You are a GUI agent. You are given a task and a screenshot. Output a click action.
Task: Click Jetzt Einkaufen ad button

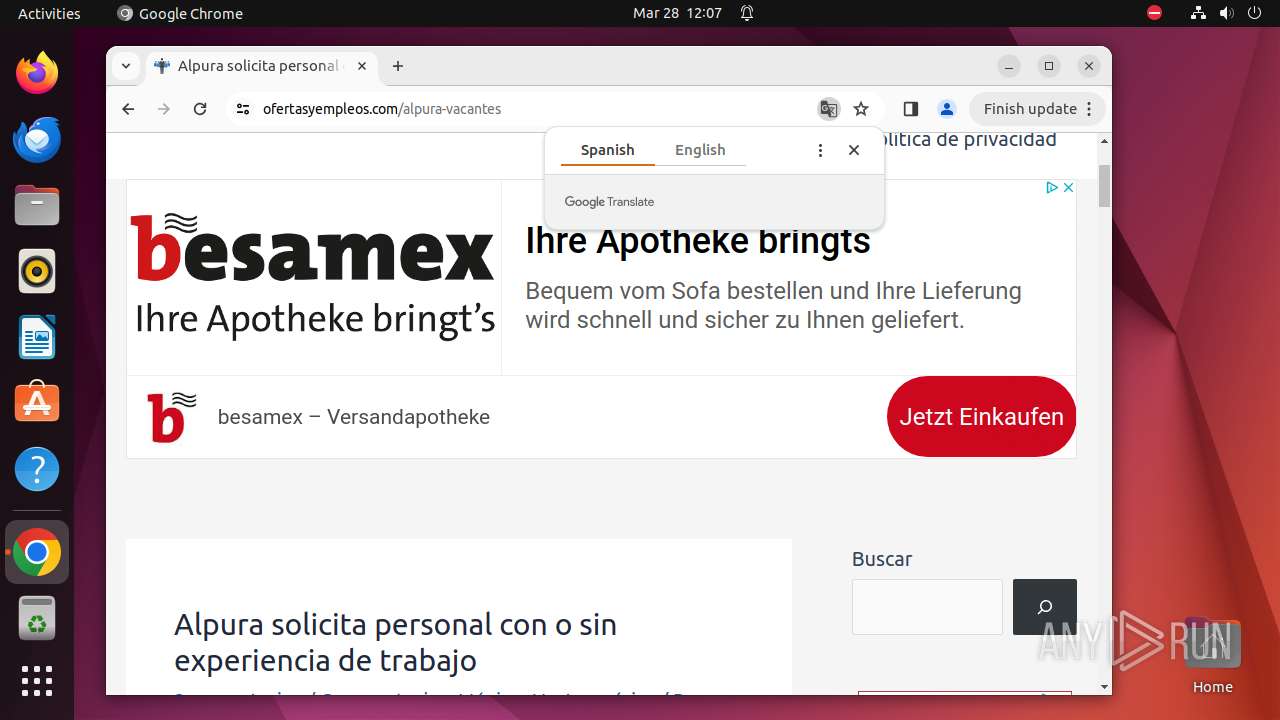pos(981,417)
